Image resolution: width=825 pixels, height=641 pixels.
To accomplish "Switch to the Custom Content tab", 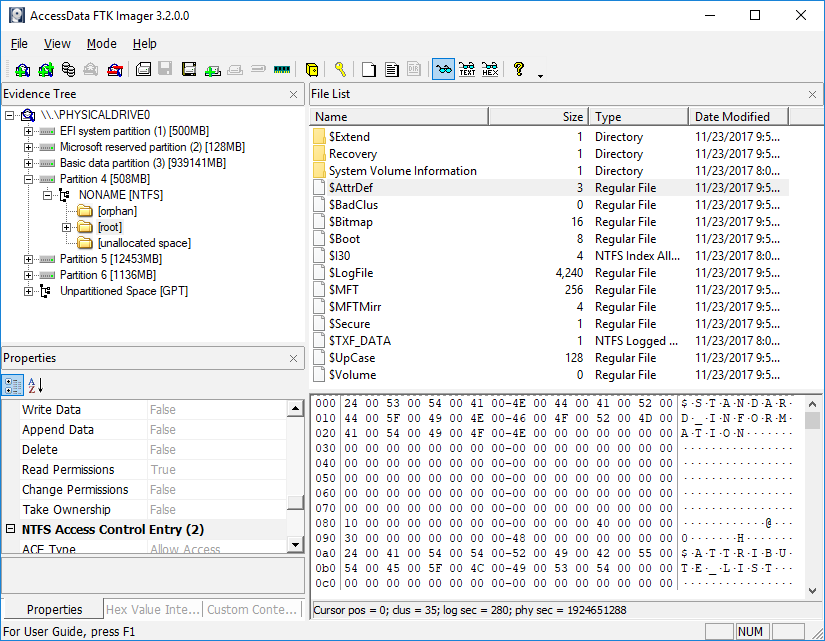I will click(252, 609).
